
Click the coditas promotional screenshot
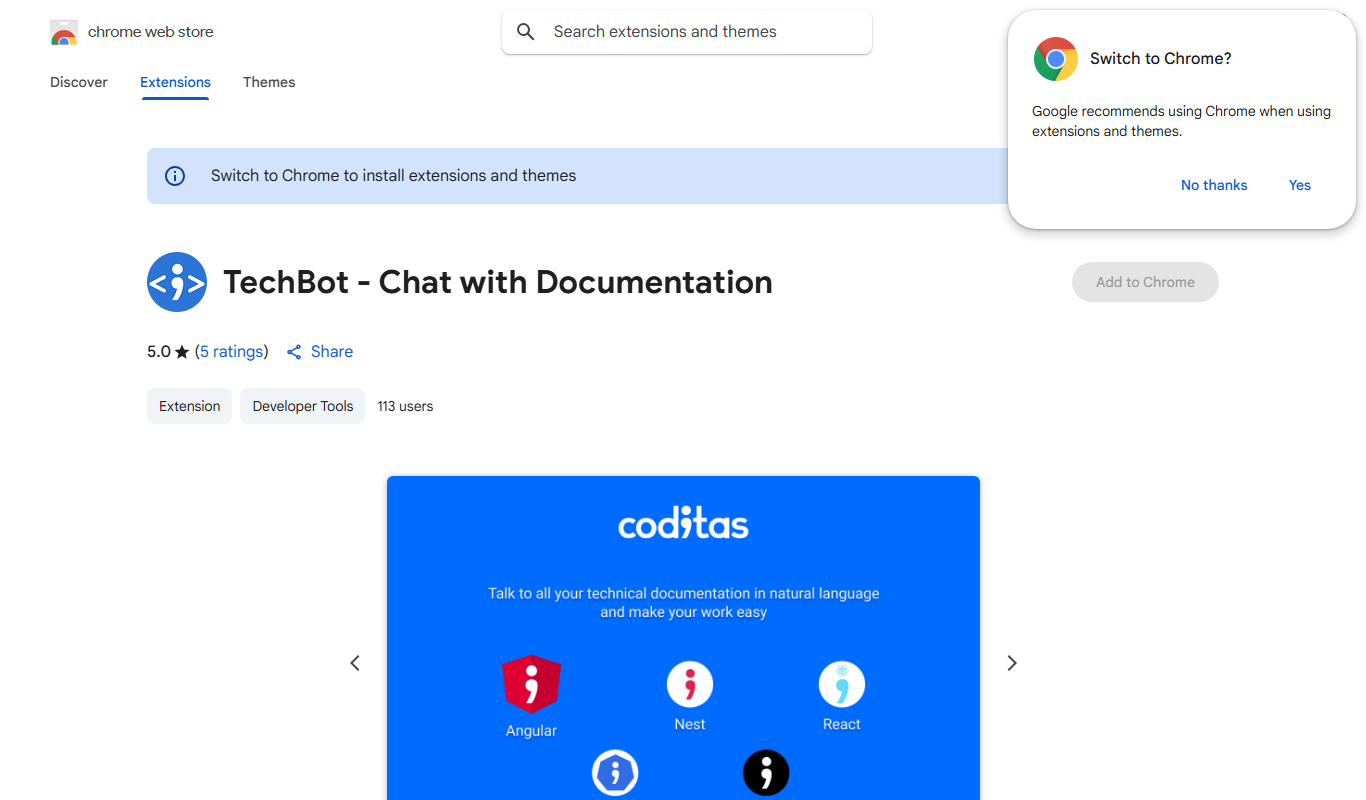coord(683,638)
